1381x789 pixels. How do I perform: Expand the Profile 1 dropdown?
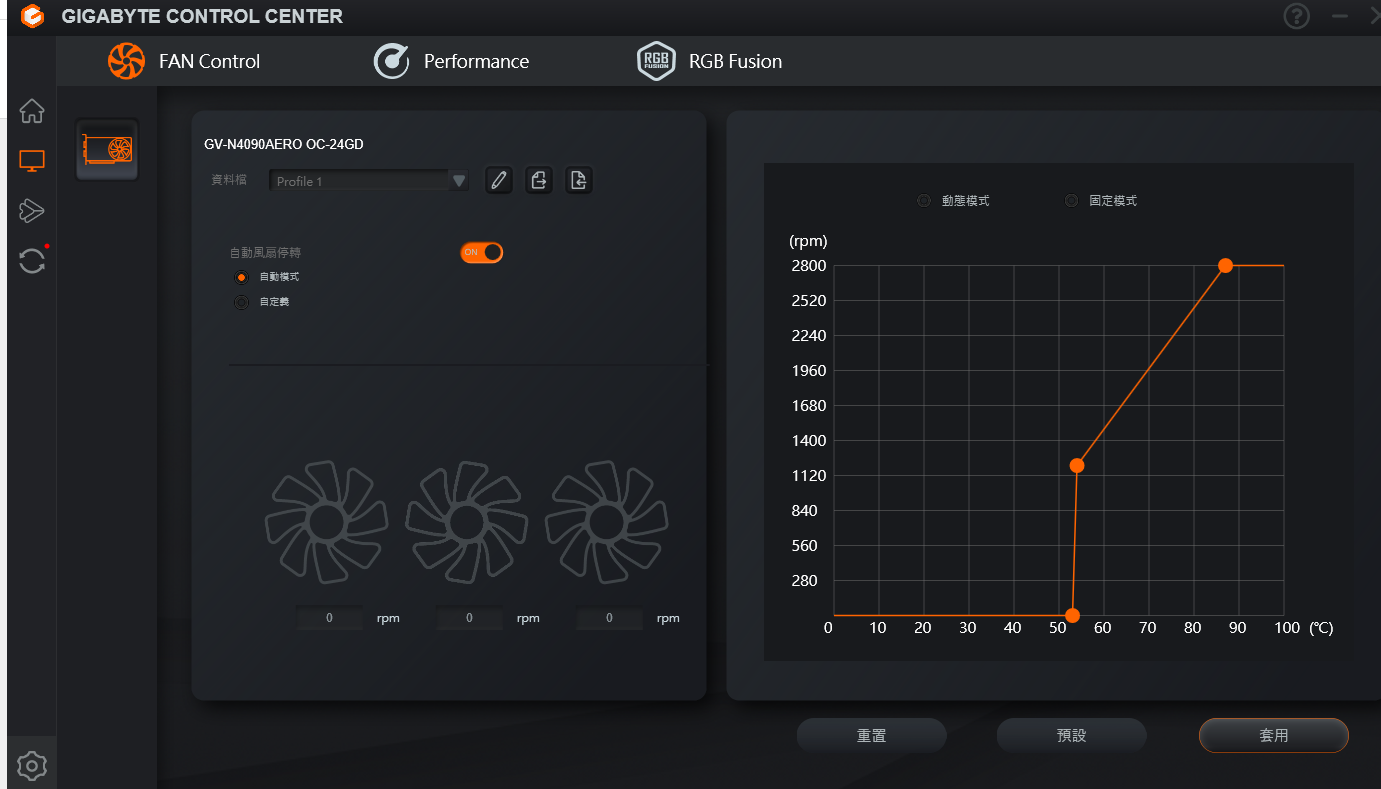point(459,181)
